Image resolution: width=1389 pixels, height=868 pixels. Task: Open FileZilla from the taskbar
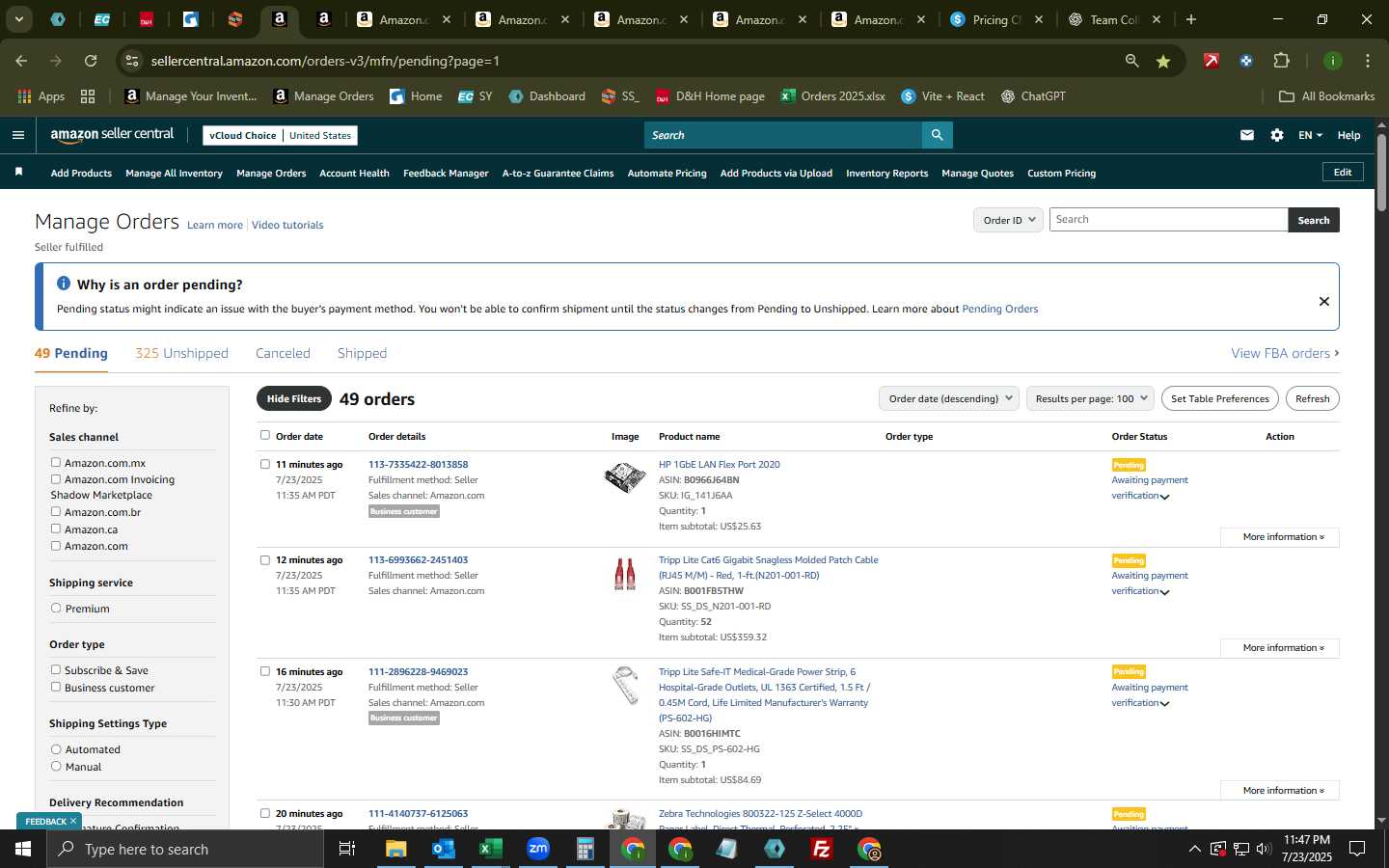pos(822,849)
